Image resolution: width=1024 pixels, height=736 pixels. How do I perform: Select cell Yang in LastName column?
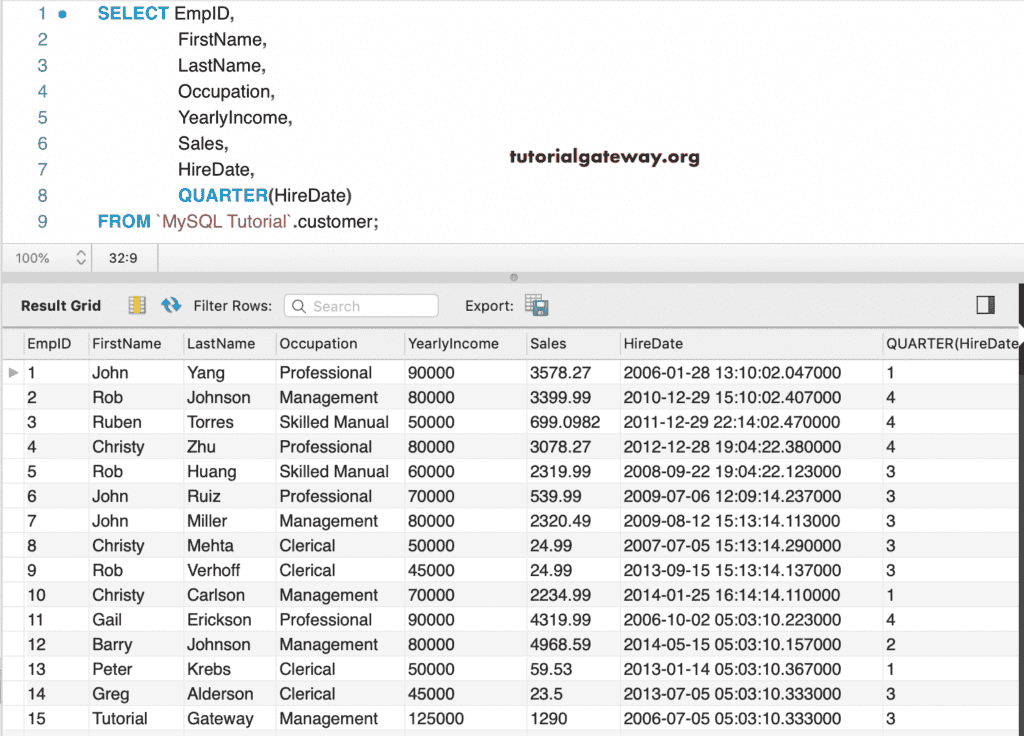[230, 373]
